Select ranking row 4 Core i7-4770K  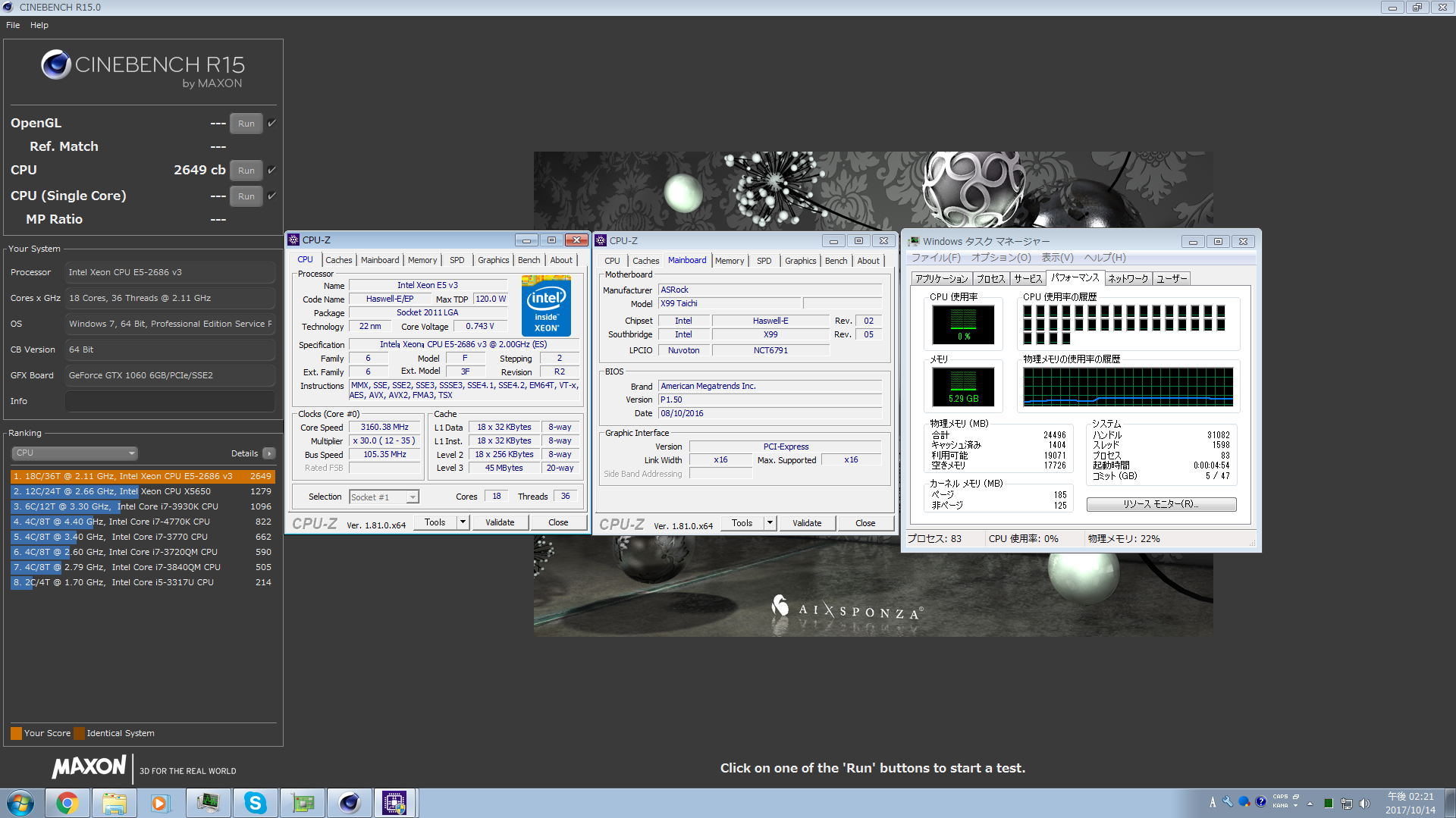142,522
